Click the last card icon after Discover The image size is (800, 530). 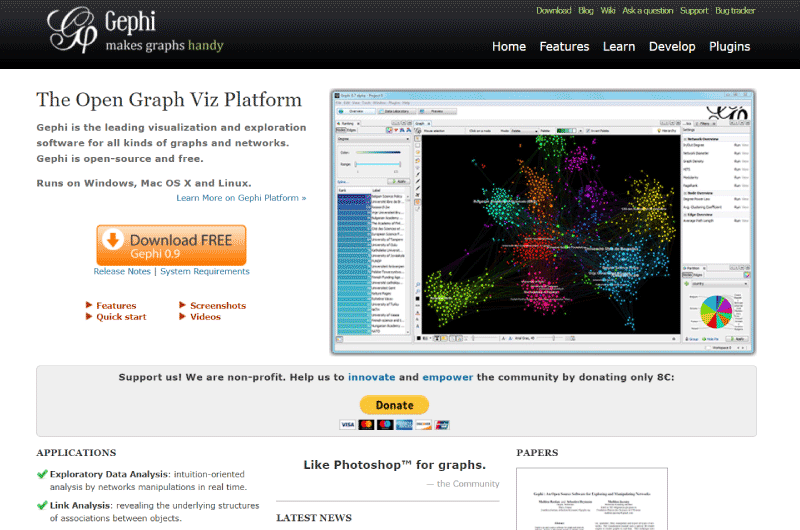(x=442, y=424)
